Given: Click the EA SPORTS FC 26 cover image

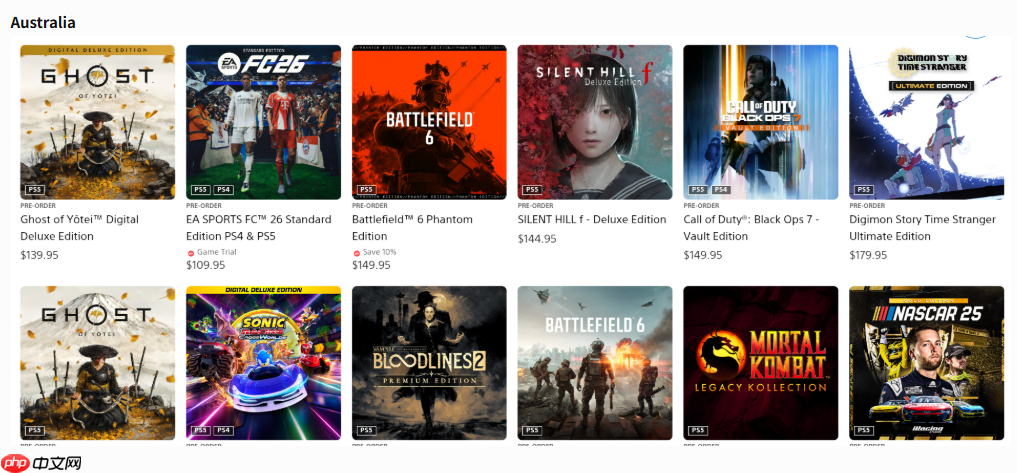Looking at the screenshot, I should [263, 122].
